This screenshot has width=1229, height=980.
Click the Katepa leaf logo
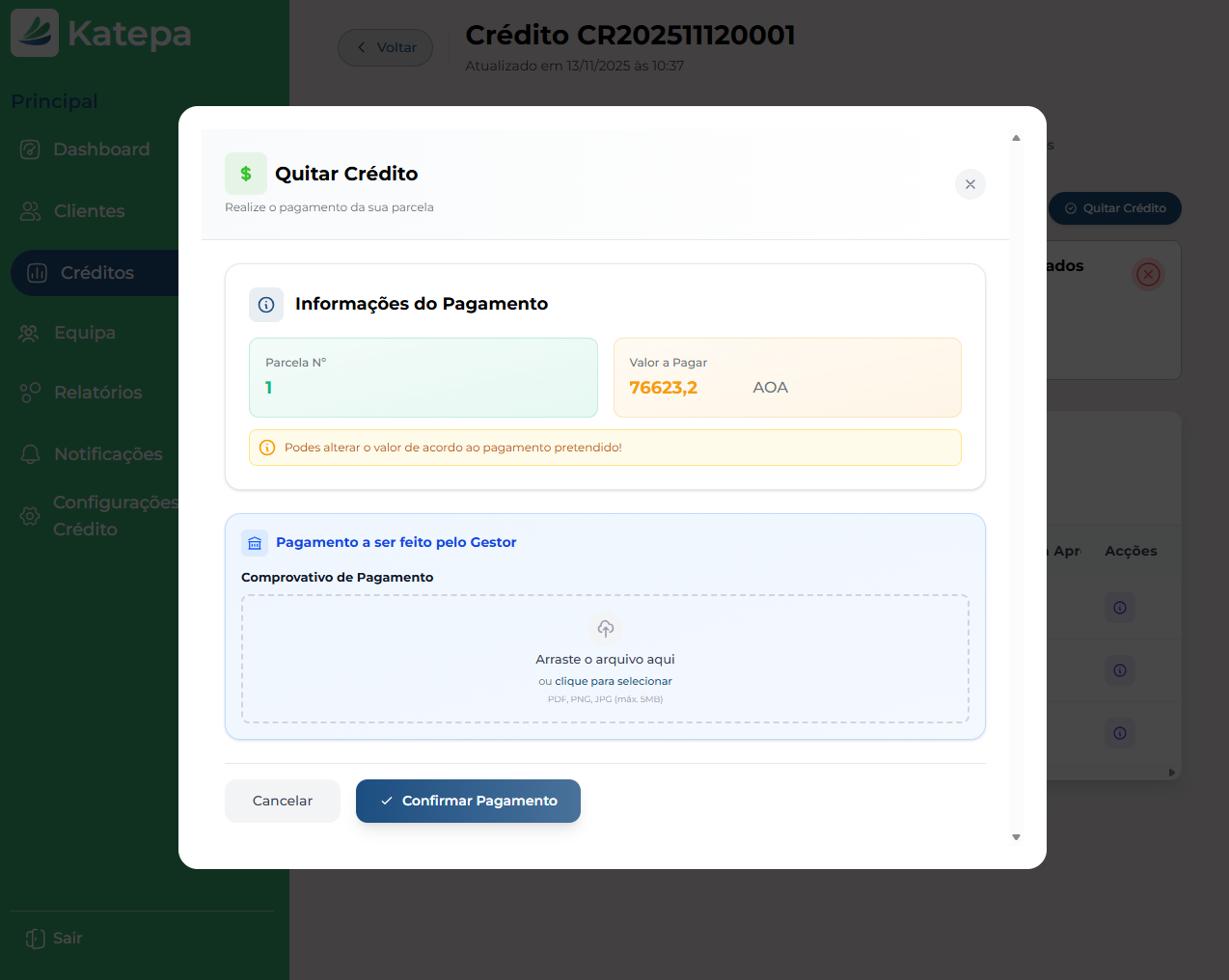point(33,32)
